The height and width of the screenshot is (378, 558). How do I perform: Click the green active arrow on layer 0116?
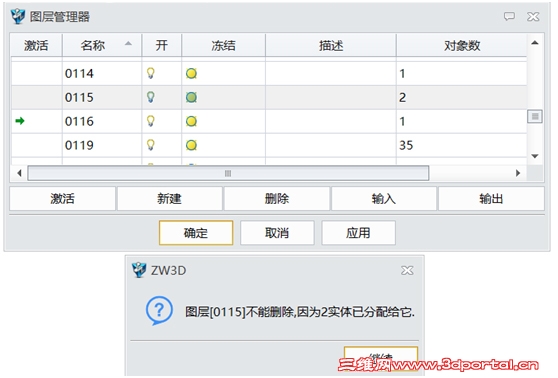tap(20, 121)
